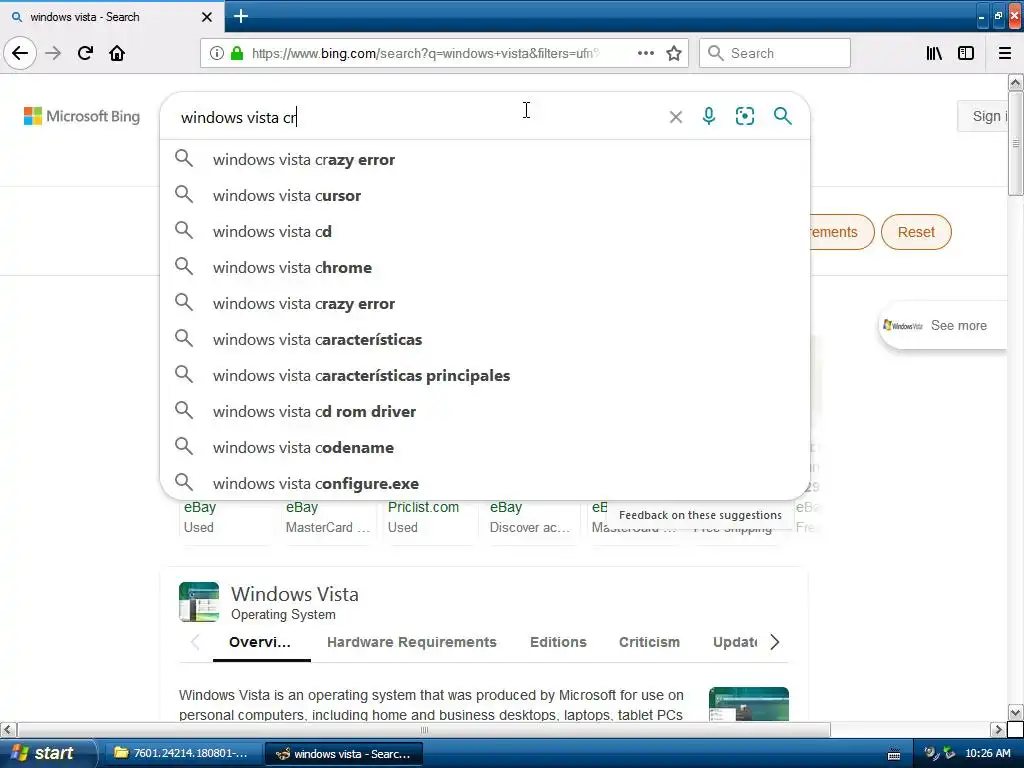1024x768 pixels.
Task: Open Bing visual search camera icon
Action: coord(744,116)
